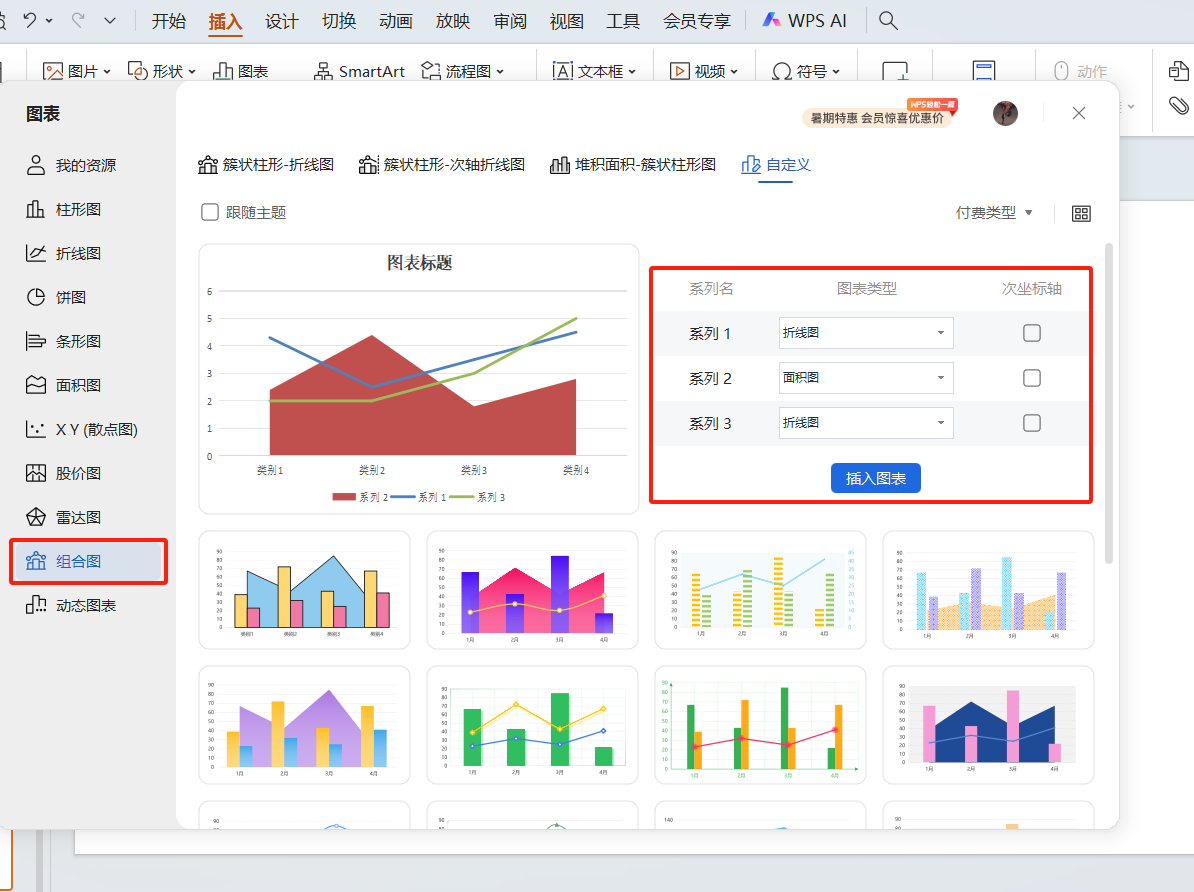Select 簇状柱形-折线图 preset

click(x=266, y=166)
